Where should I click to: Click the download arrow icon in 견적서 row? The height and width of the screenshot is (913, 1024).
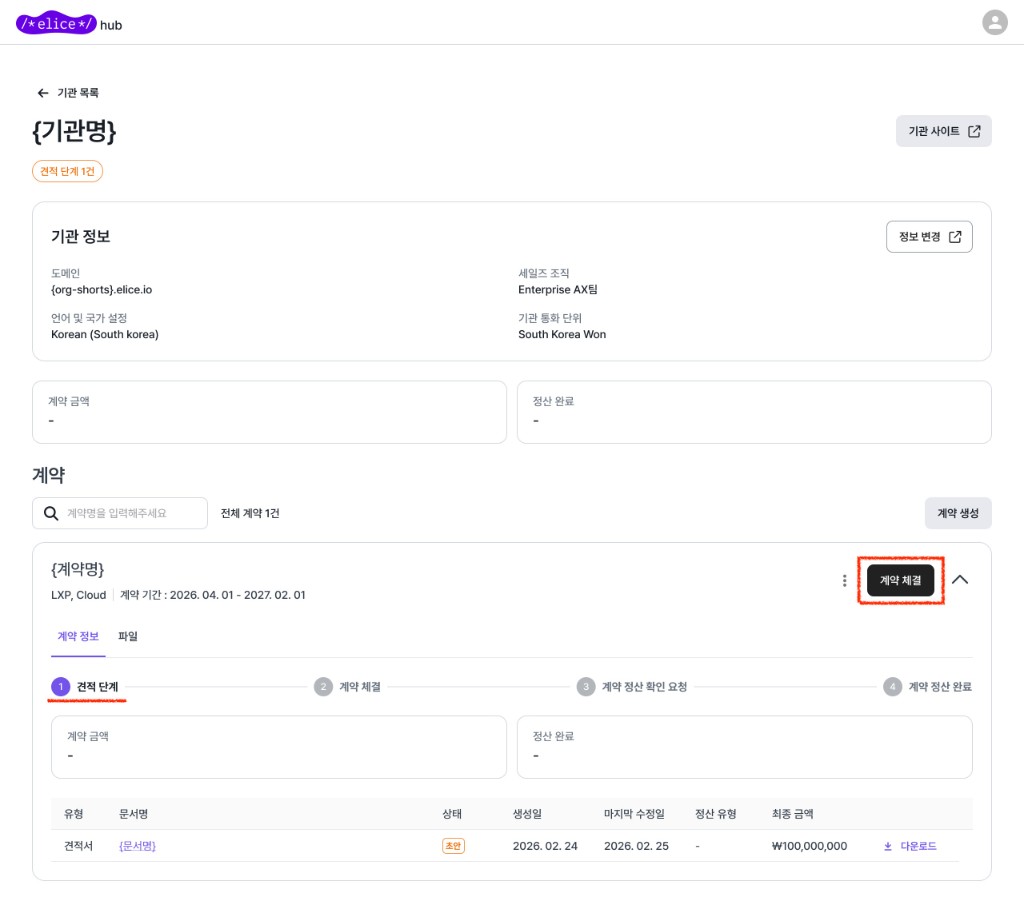pyautogui.click(x=888, y=846)
